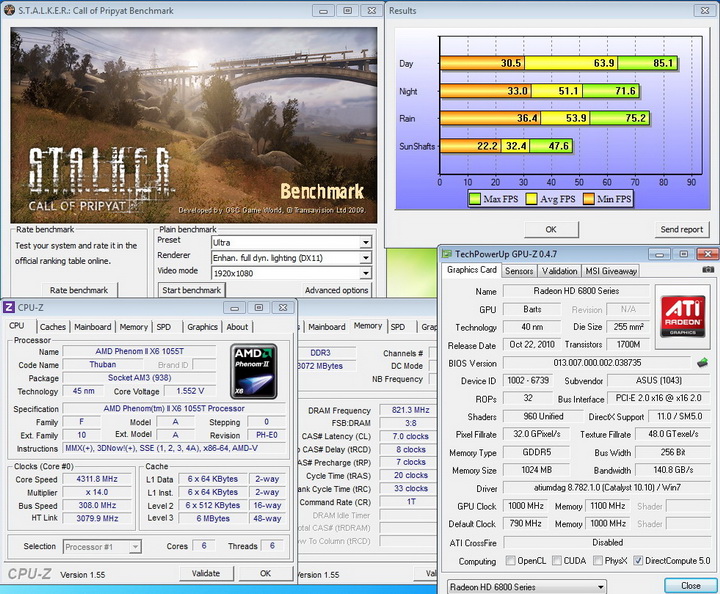
Task: Click the AMD Phenom II logo in CPU-Z
Action: point(253,371)
